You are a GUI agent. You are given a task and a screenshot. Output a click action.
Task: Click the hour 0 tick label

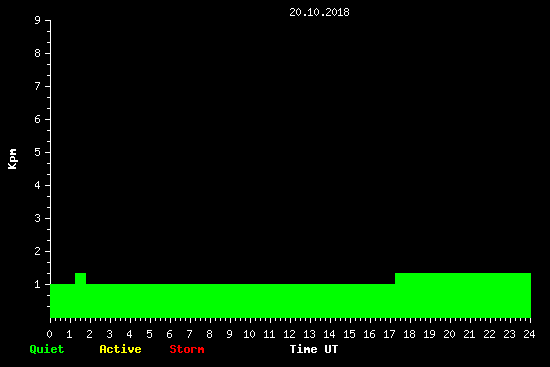49,334
